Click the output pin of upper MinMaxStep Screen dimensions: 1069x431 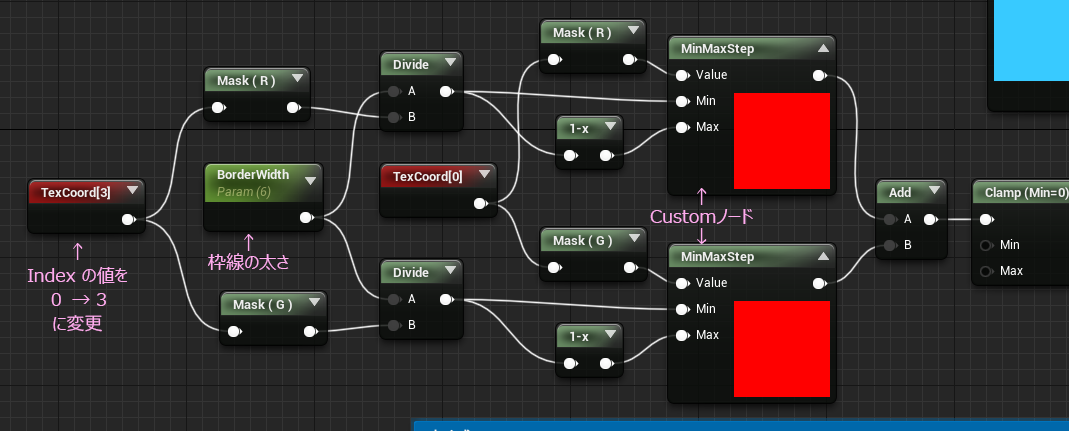(819, 75)
